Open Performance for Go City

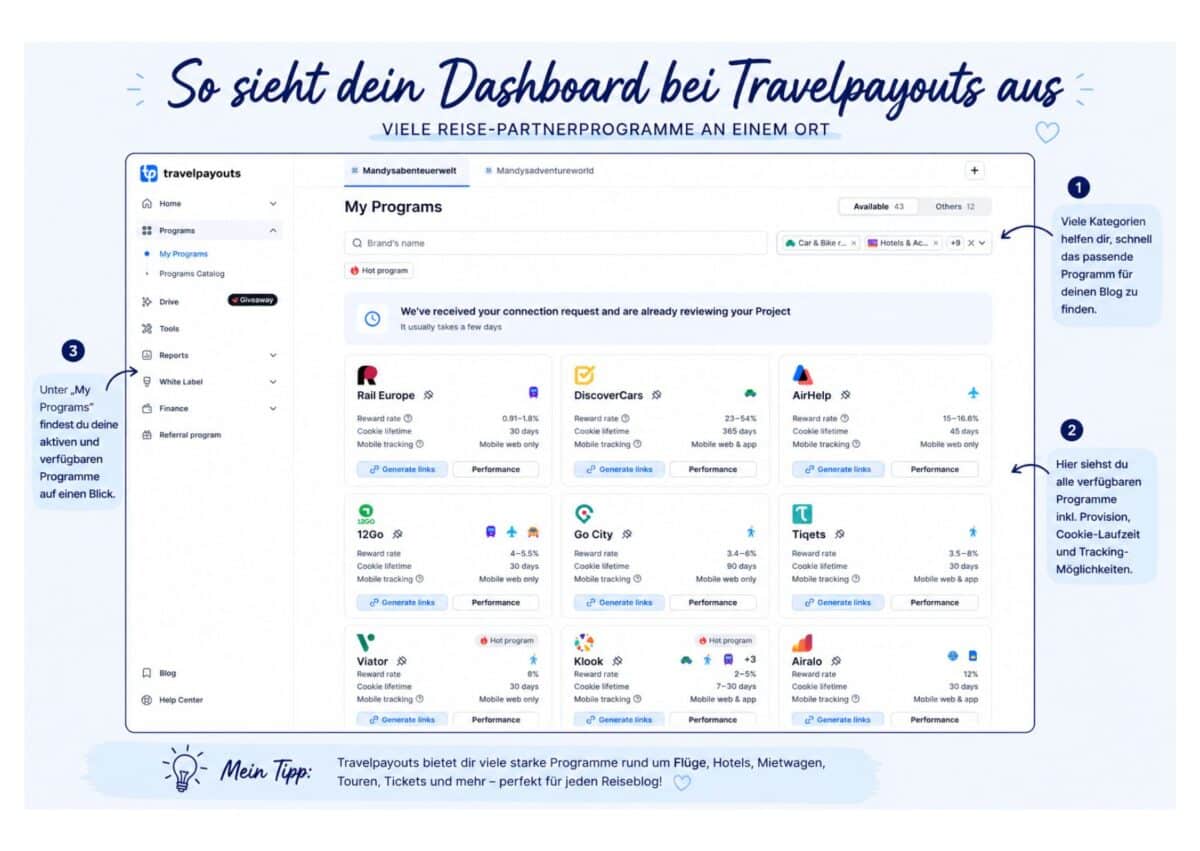(713, 603)
